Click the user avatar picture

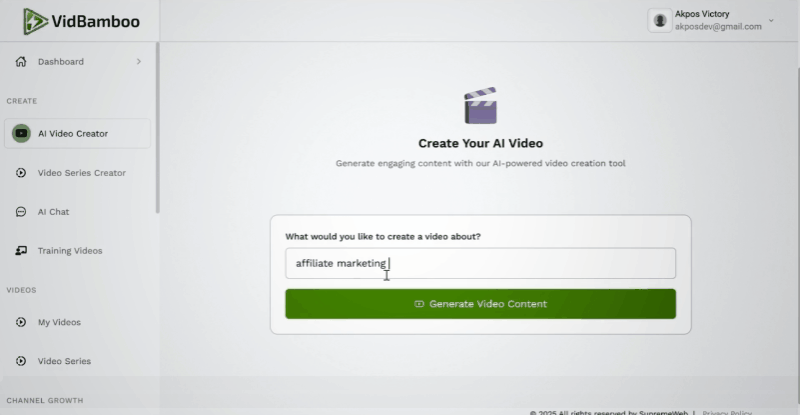tap(660, 20)
